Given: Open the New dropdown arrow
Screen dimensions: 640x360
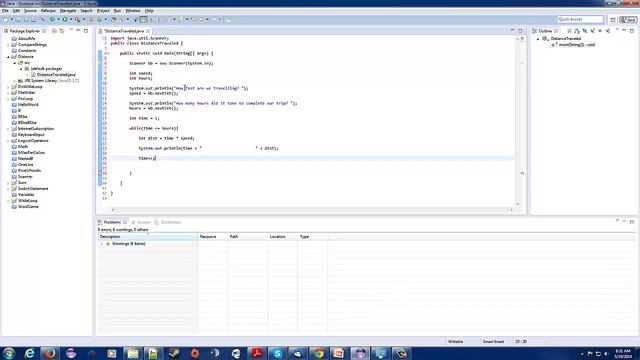Looking at the screenshot, I should click(12, 19).
